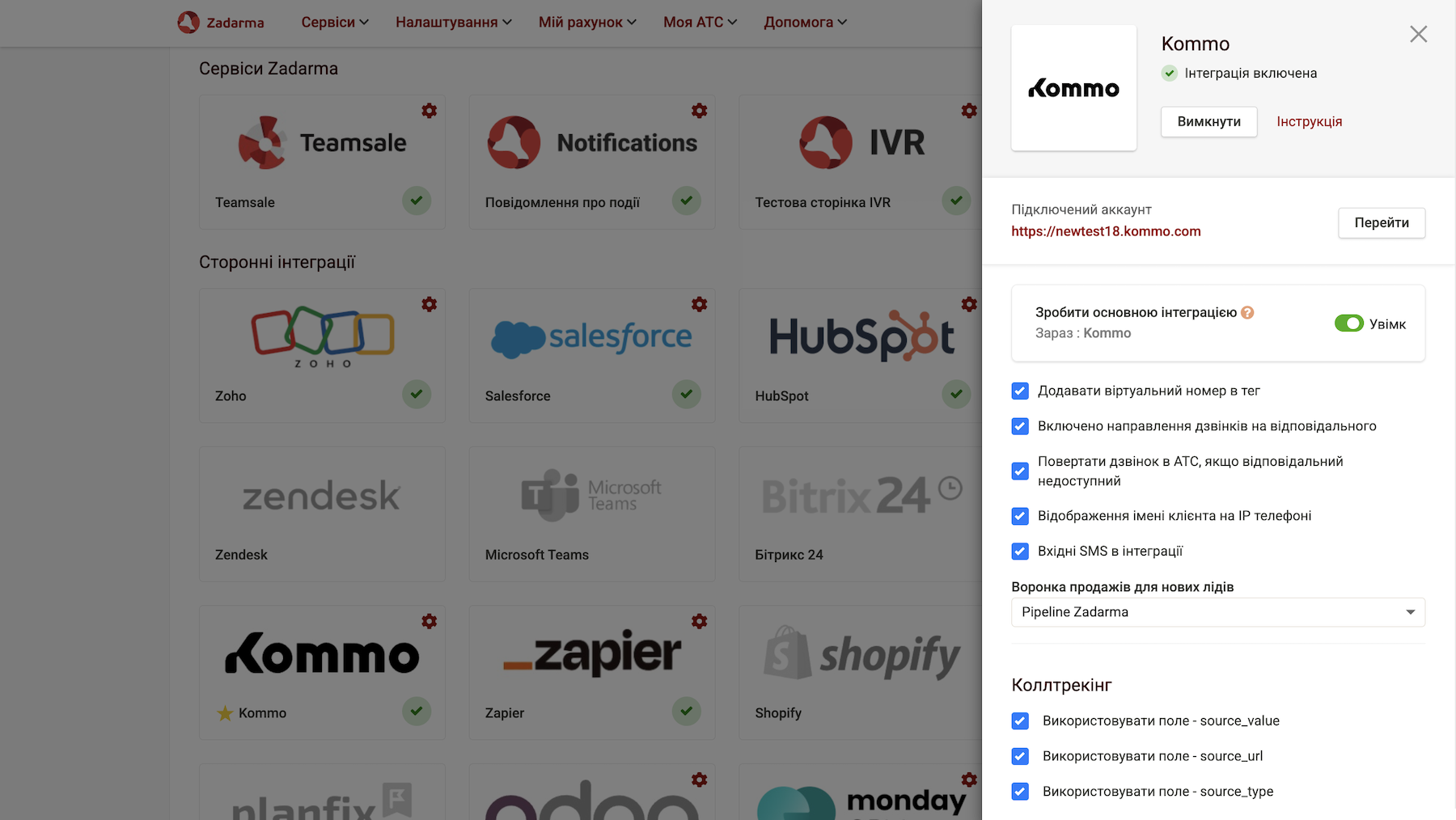Screen dimensions: 1456x820
Task: Expand the Допомога menu
Action: coord(806,22)
